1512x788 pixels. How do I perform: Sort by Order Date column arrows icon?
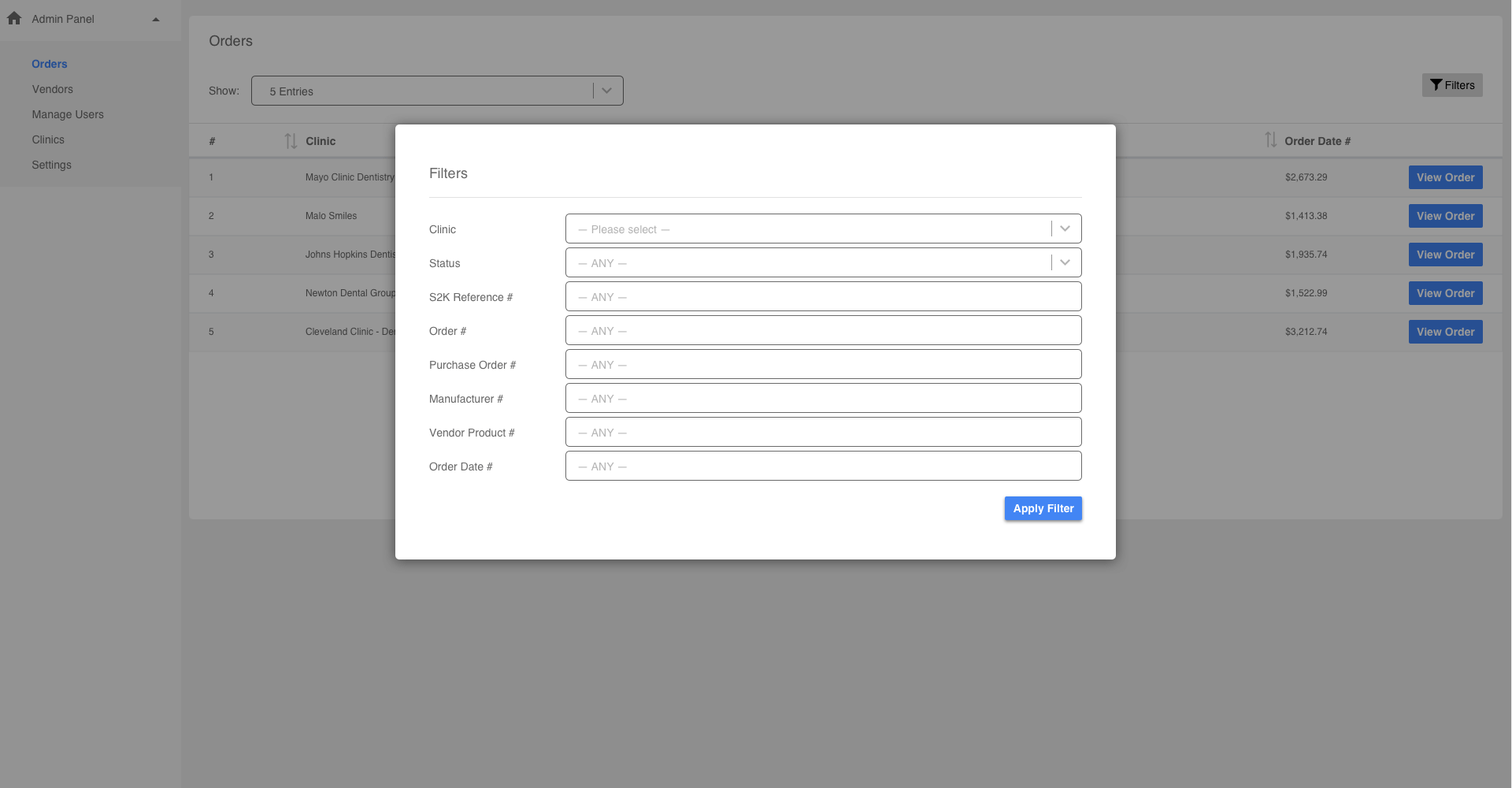coord(1270,140)
